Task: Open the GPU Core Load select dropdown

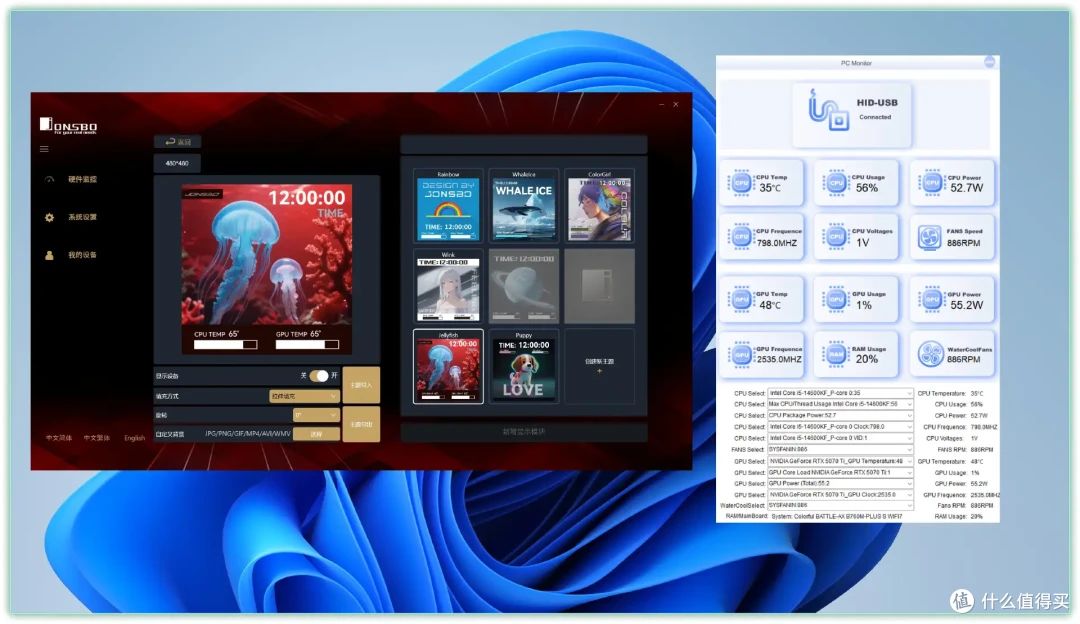Action: point(840,472)
